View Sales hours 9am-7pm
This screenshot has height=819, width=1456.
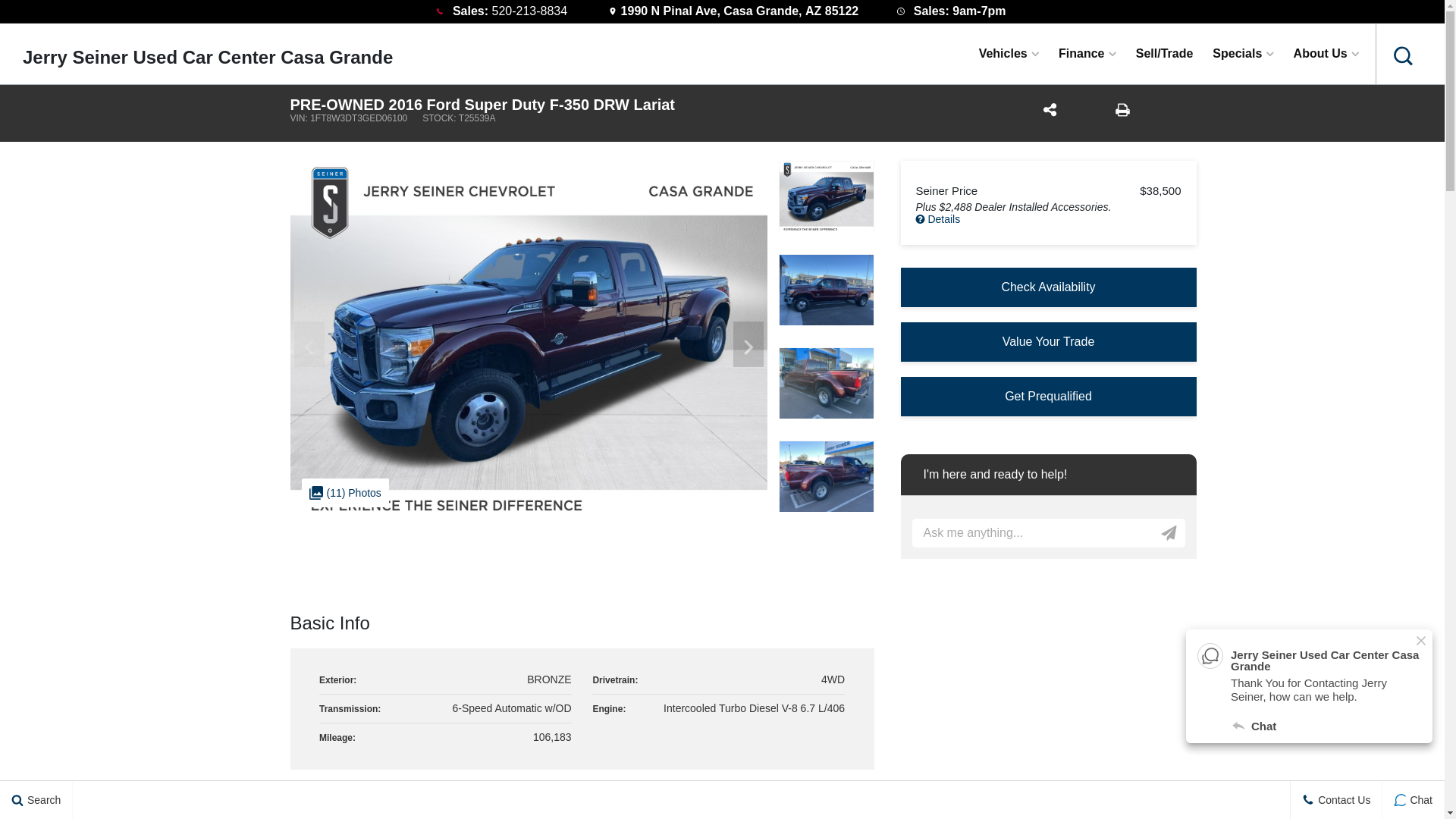coord(951,11)
